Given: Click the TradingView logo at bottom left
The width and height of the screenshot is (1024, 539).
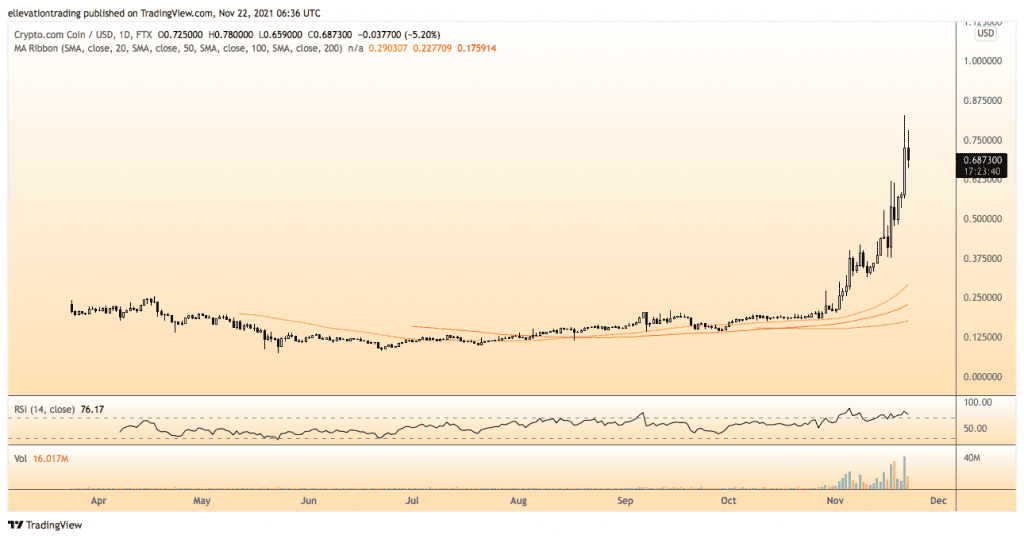Looking at the screenshot, I should click(x=45, y=525).
